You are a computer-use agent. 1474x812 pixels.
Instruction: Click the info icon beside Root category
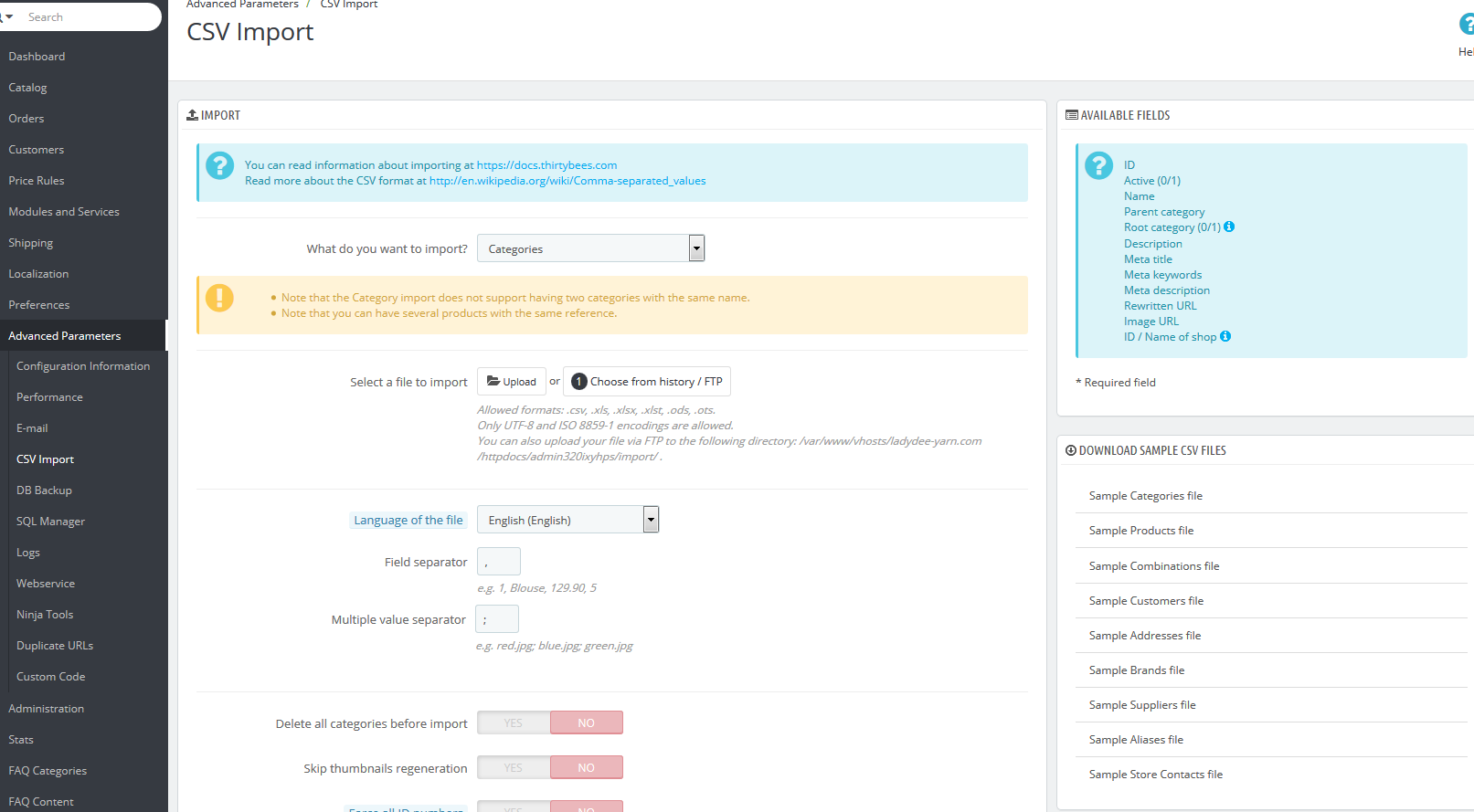(x=1229, y=227)
